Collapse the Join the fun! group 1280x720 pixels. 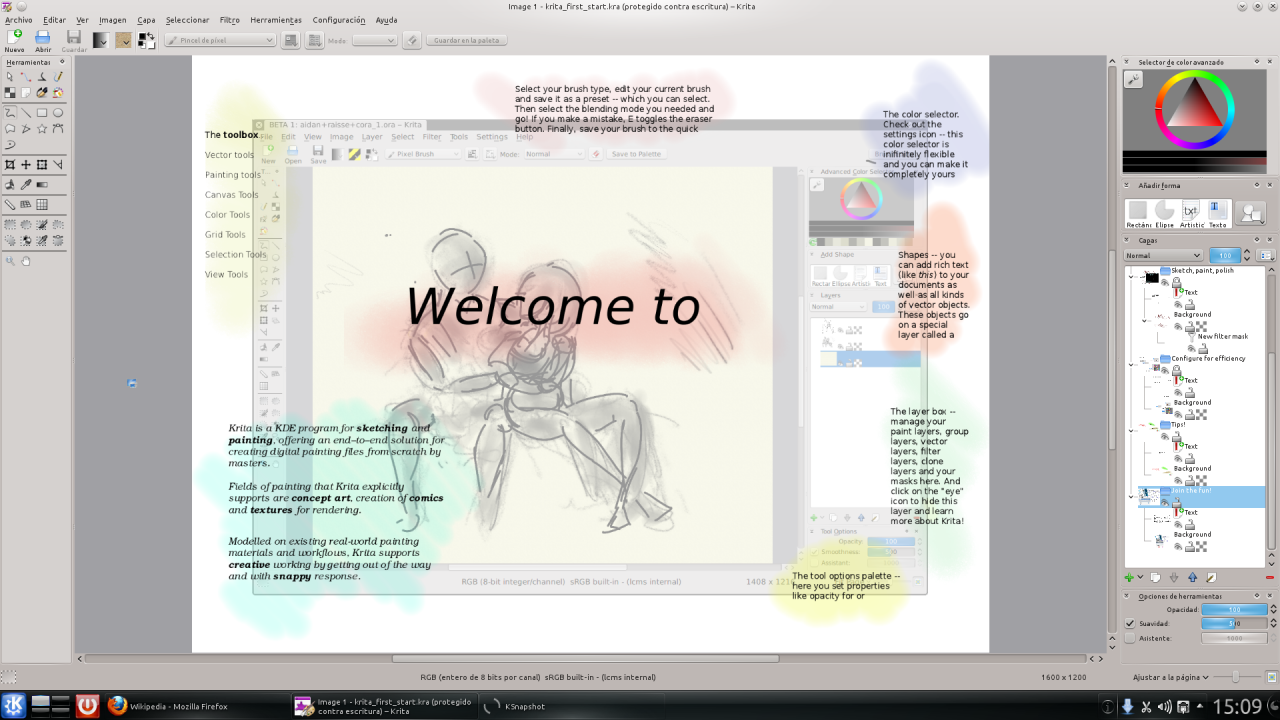pyautogui.click(x=1131, y=497)
